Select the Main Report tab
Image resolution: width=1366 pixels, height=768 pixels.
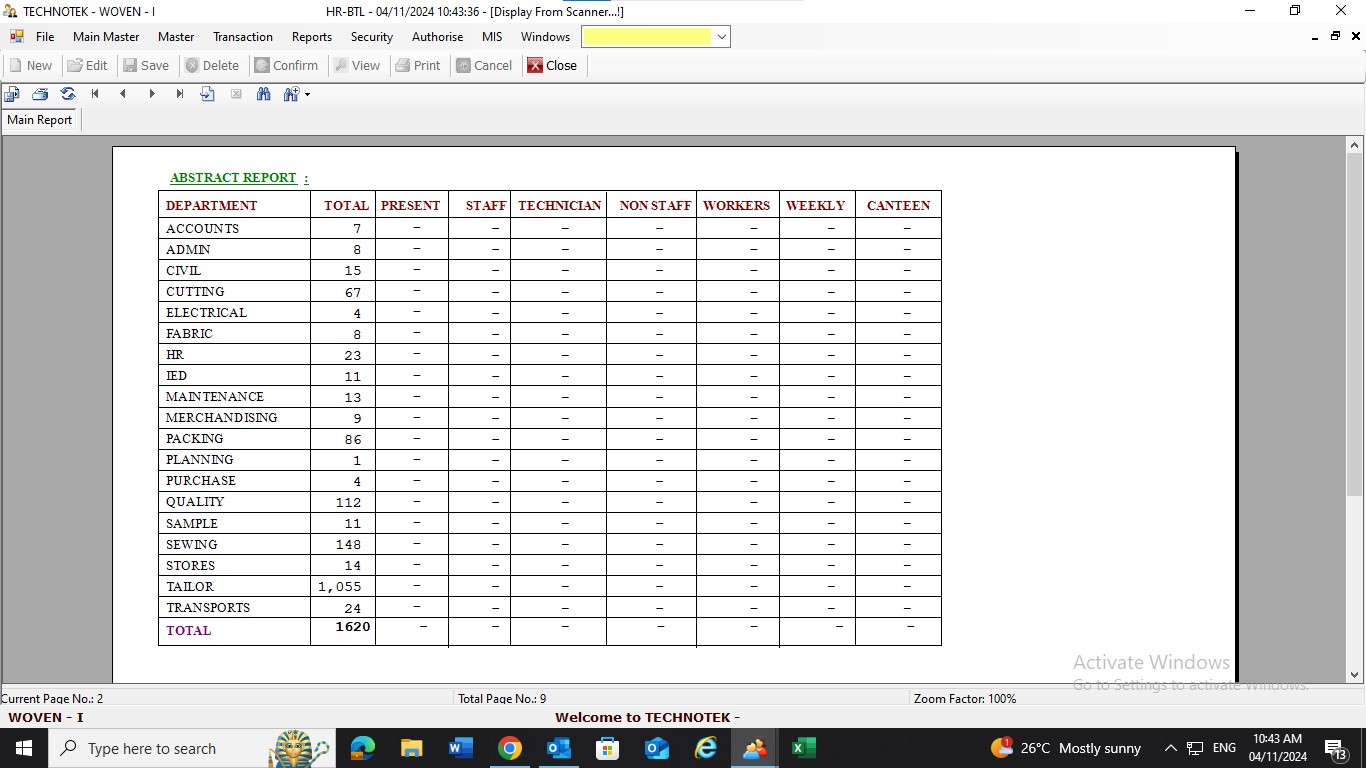pyautogui.click(x=40, y=120)
